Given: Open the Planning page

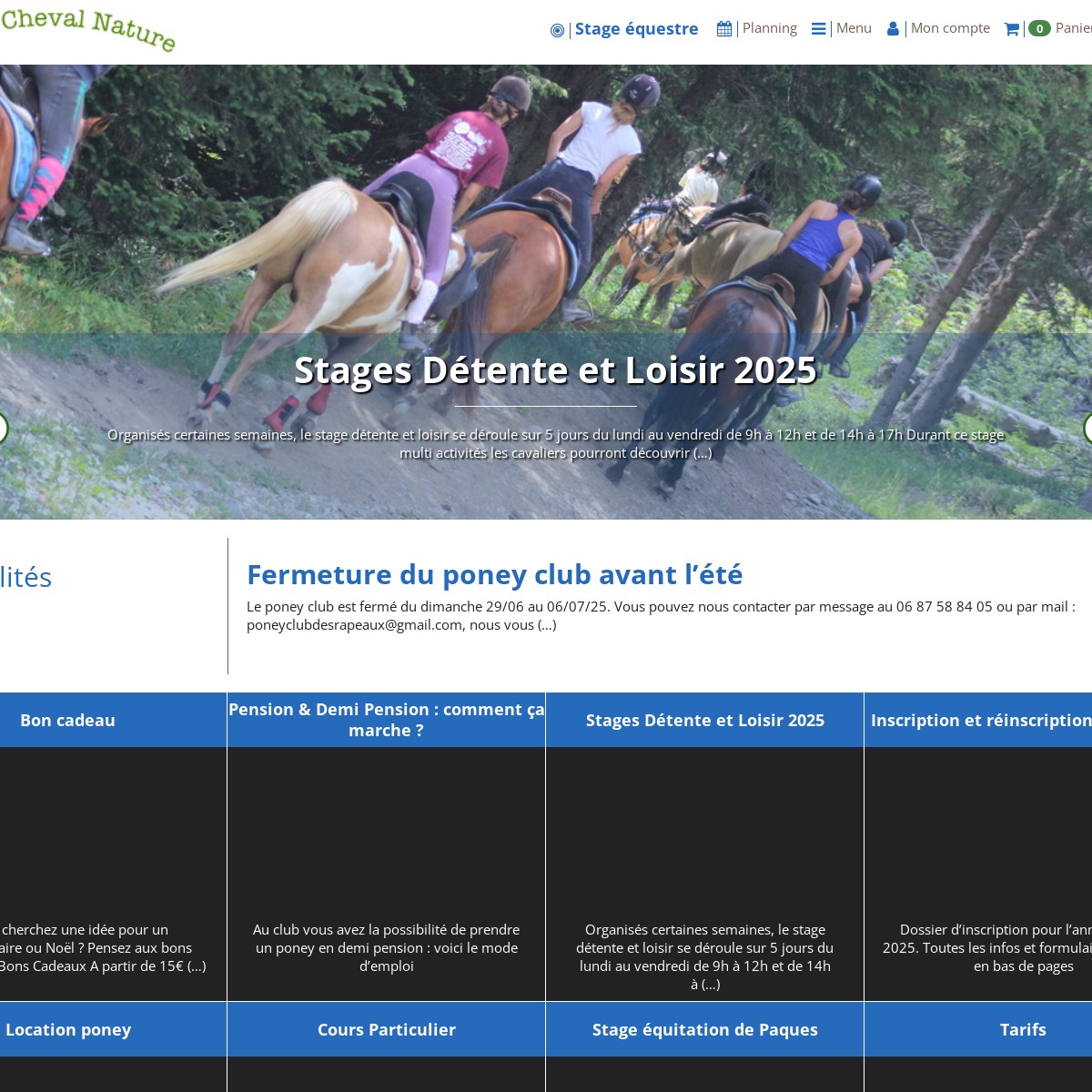Looking at the screenshot, I should (x=769, y=28).
